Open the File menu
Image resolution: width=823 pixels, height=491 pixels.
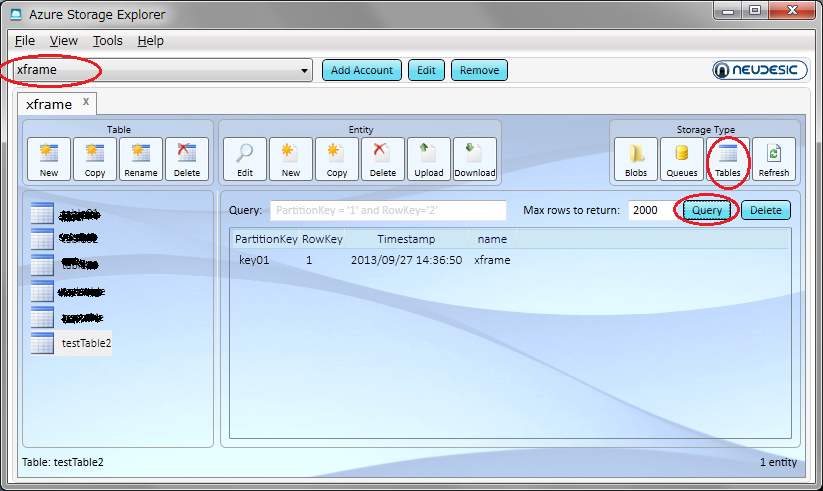point(25,41)
